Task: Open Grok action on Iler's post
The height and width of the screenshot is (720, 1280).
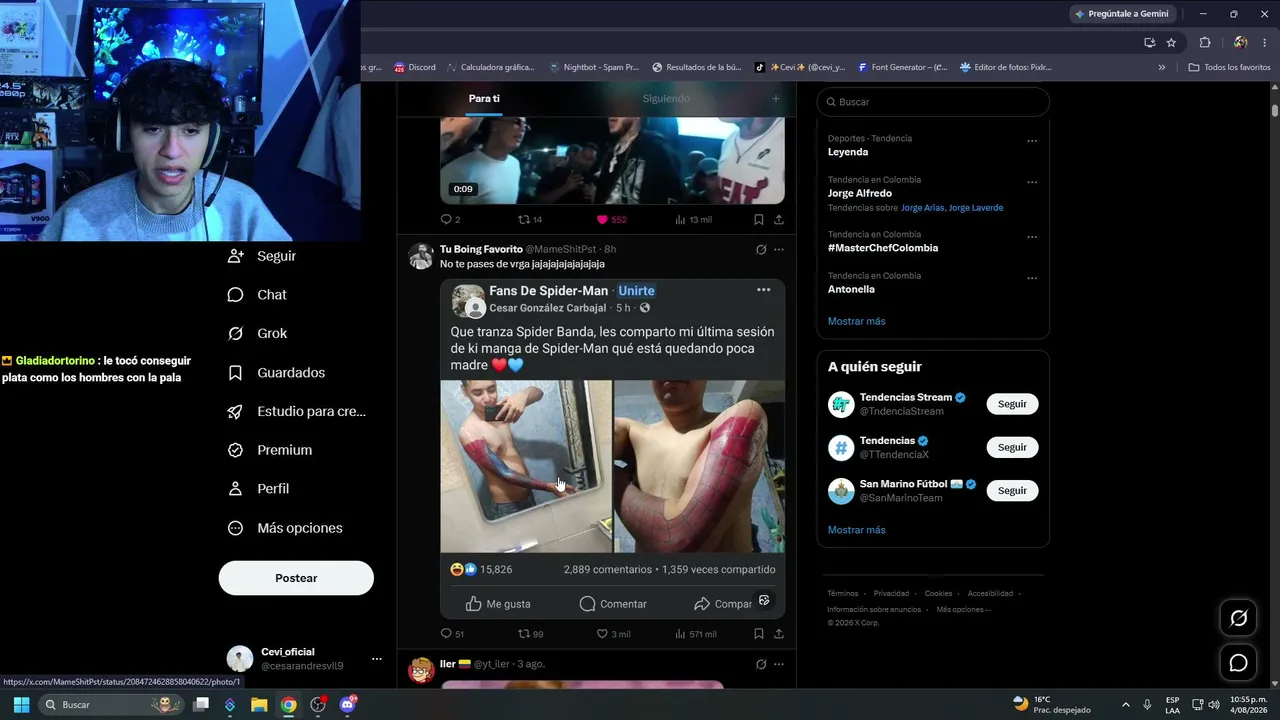Action: 761,664
